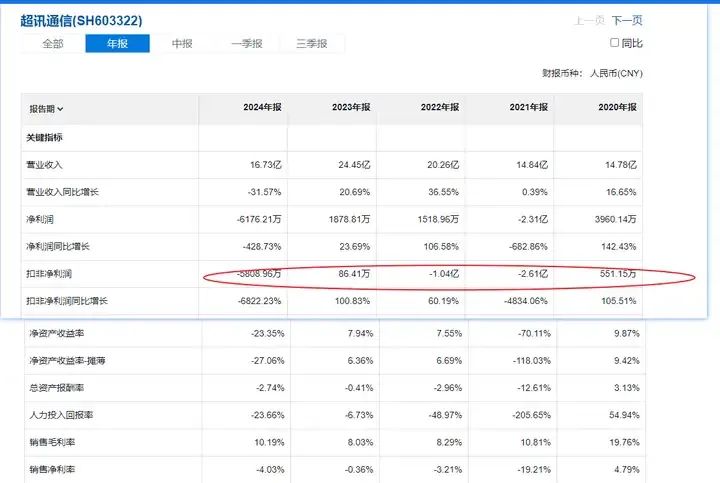Select the 营业收入 row label

[x=44, y=164]
